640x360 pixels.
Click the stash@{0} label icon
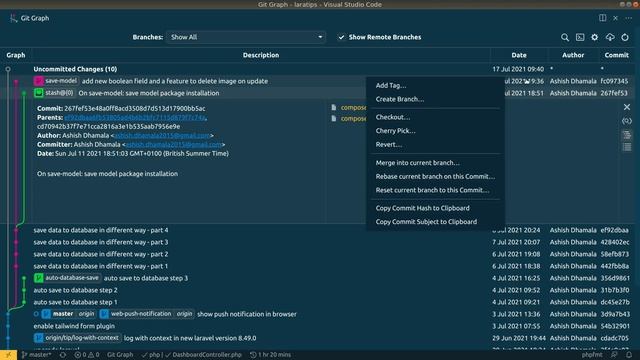[39, 93]
